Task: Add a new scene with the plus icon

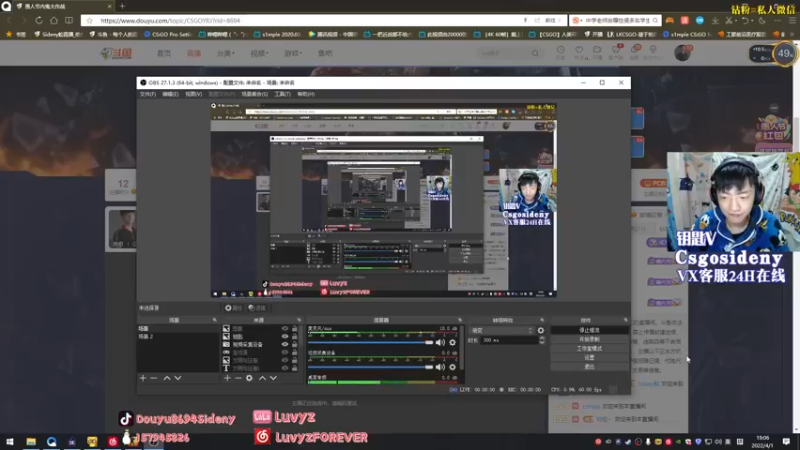Action: tap(143, 378)
